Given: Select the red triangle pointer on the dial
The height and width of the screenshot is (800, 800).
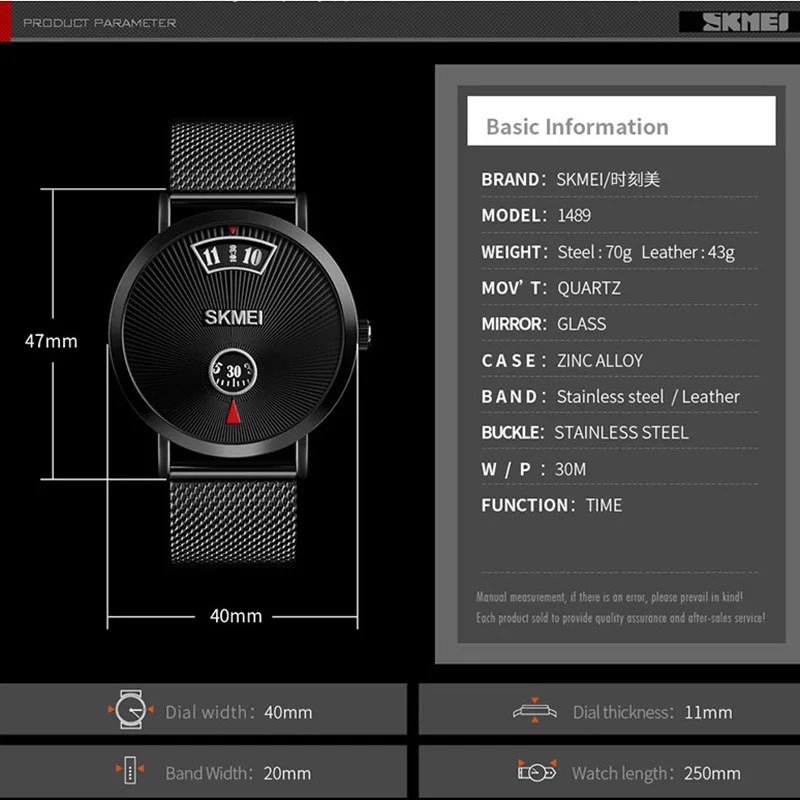Looking at the screenshot, I should click(x=233, y=412).
